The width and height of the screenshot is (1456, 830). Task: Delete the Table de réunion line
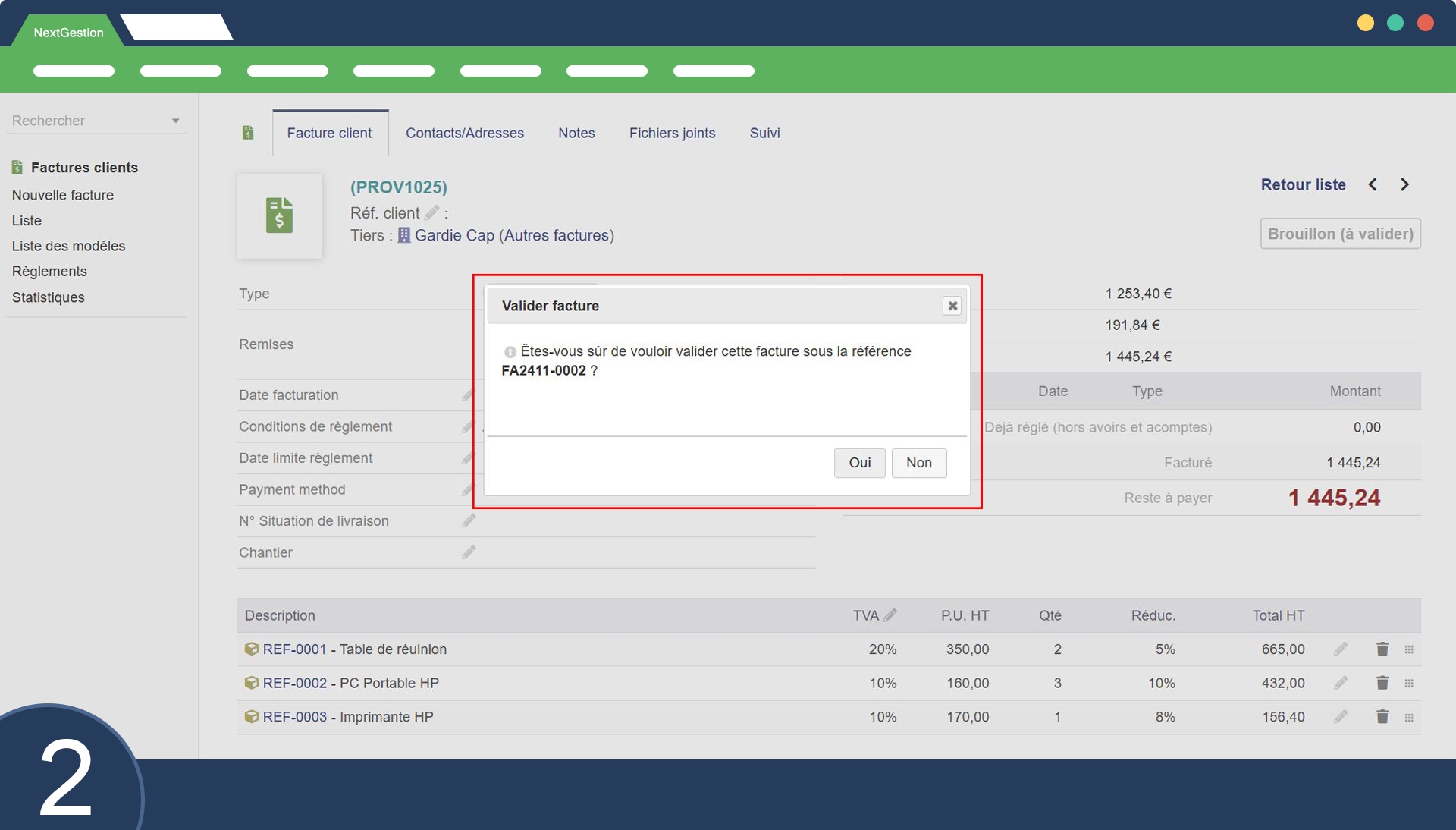click(1382, 649)
